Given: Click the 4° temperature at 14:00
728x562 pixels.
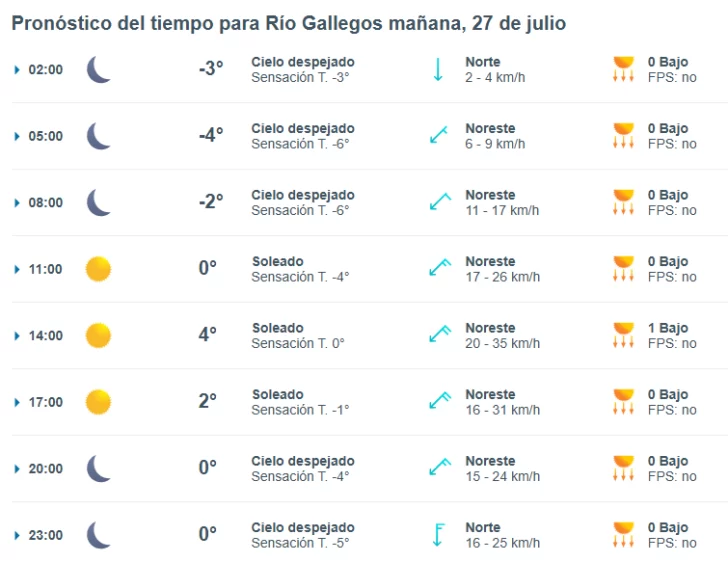Looking at the screenshot, I should coord(207,335).
